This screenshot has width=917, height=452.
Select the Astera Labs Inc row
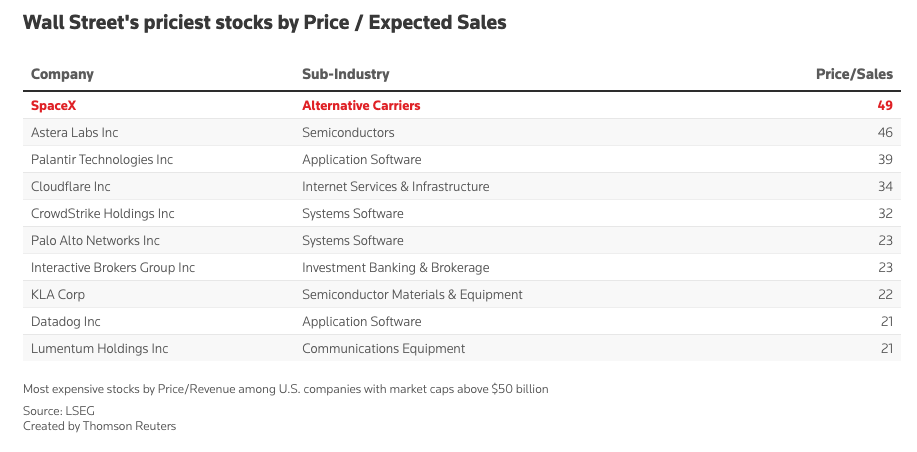[x=462, y=133]
